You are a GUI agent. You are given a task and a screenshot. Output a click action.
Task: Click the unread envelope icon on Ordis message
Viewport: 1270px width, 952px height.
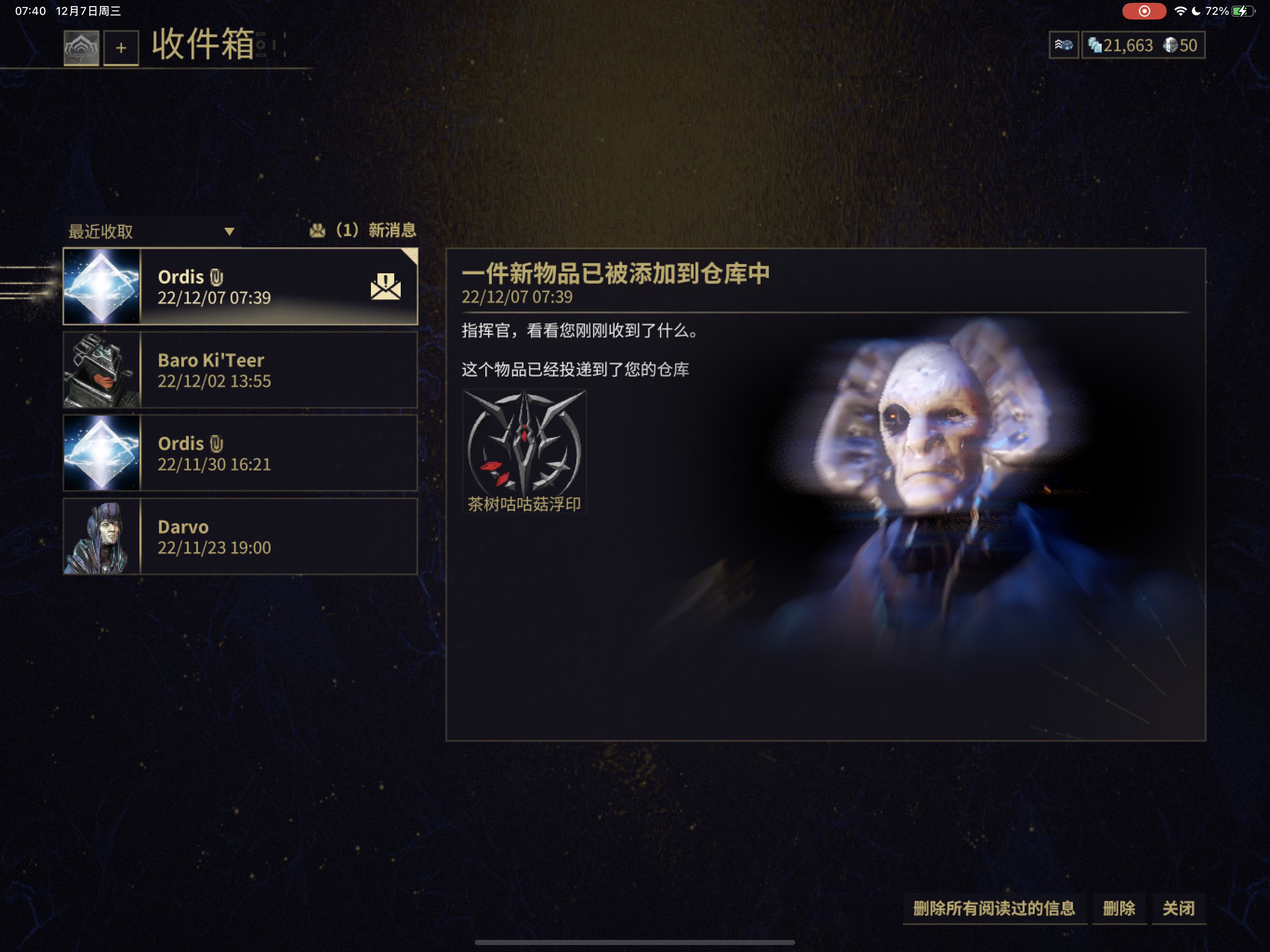pyautogui.click(x=386, y=286)
